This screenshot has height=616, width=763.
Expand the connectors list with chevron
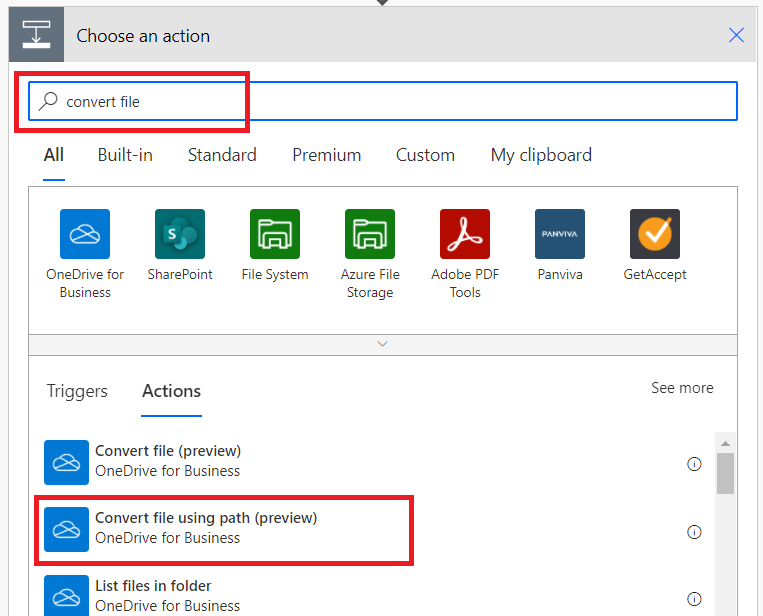[x=382, y=344]
